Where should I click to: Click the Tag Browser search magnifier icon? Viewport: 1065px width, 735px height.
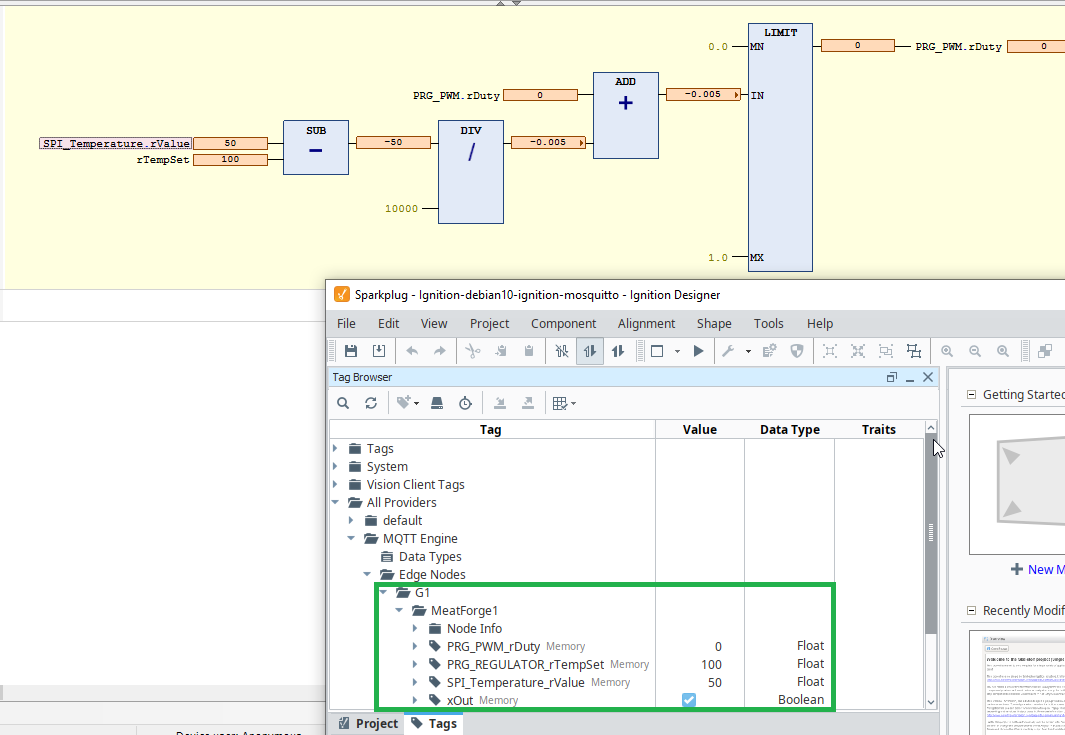click(343, 403)
